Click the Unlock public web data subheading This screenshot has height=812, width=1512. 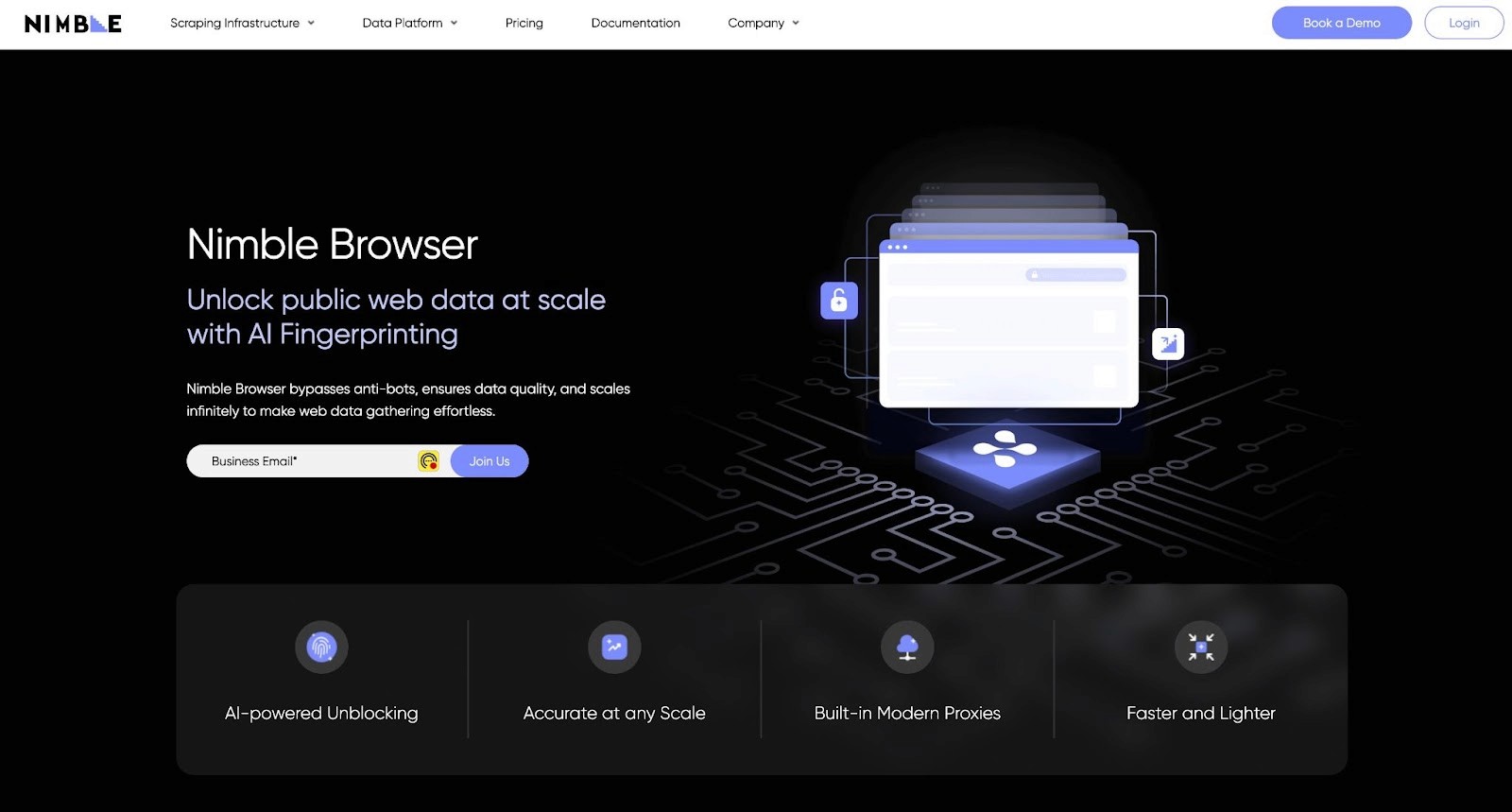(396, 317)
